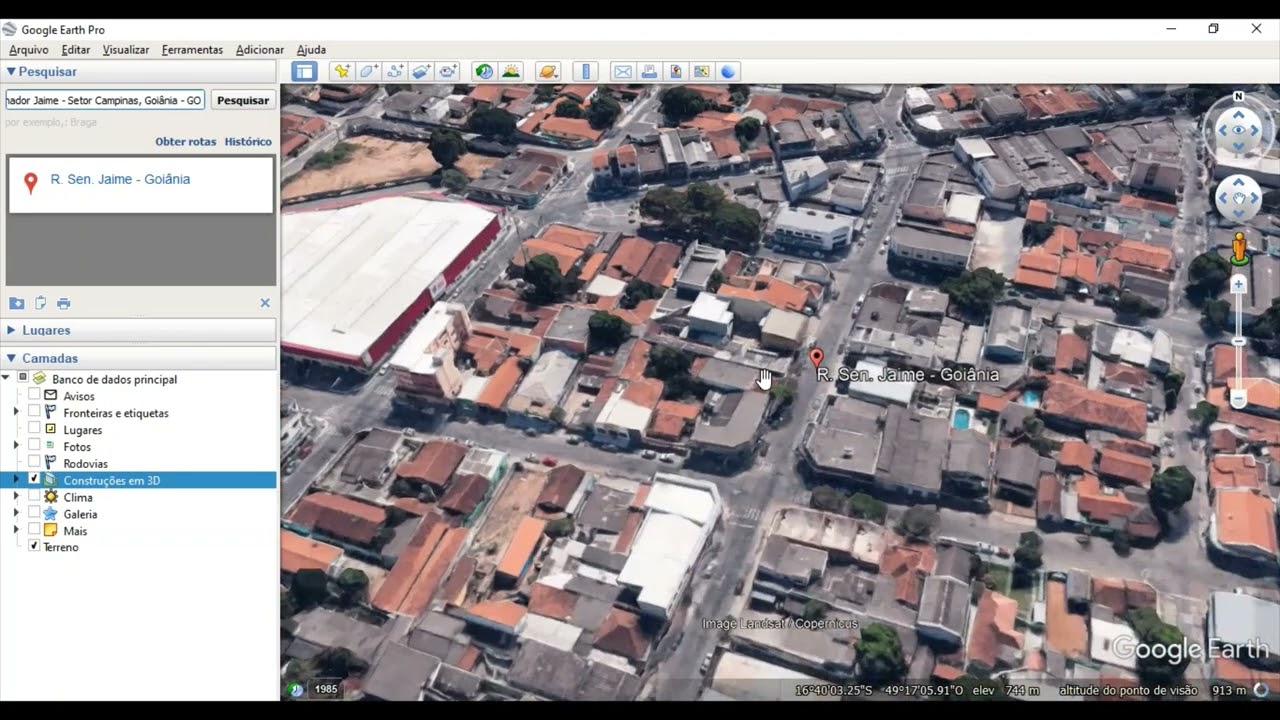Toggle Banco de dados principal checkbox
Screen dimensions: 1280x720
coord(23,379)
